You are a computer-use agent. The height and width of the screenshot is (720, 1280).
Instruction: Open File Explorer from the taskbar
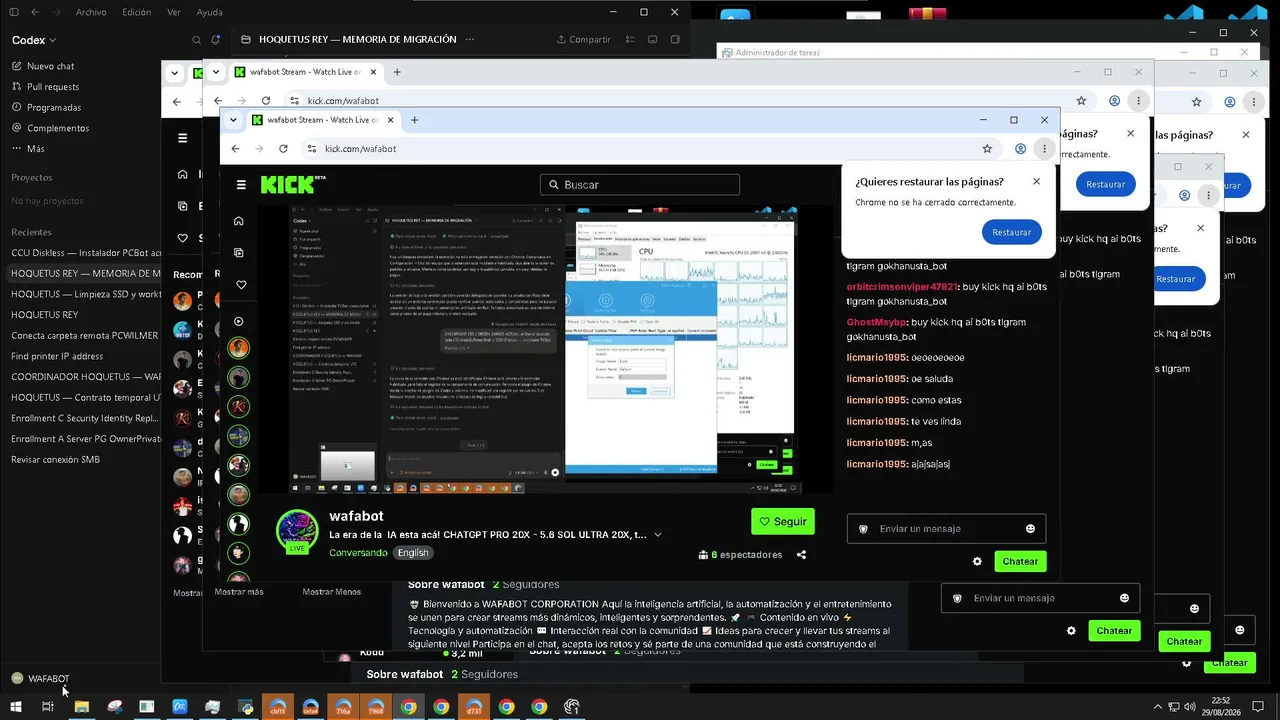pos(82,707)
